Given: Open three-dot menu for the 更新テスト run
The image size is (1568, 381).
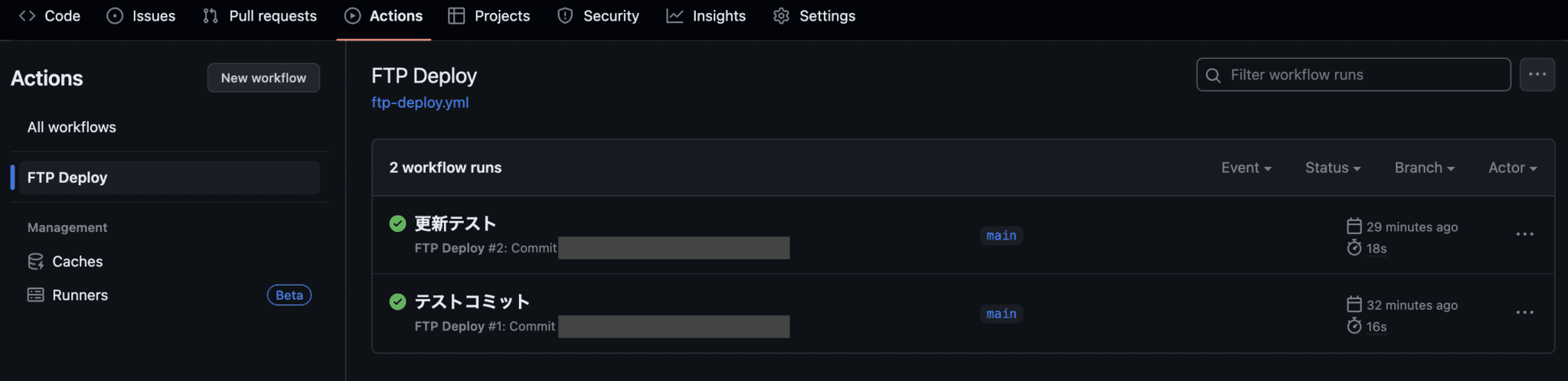Looking at the screenshot, I should tap(1524, 234).
